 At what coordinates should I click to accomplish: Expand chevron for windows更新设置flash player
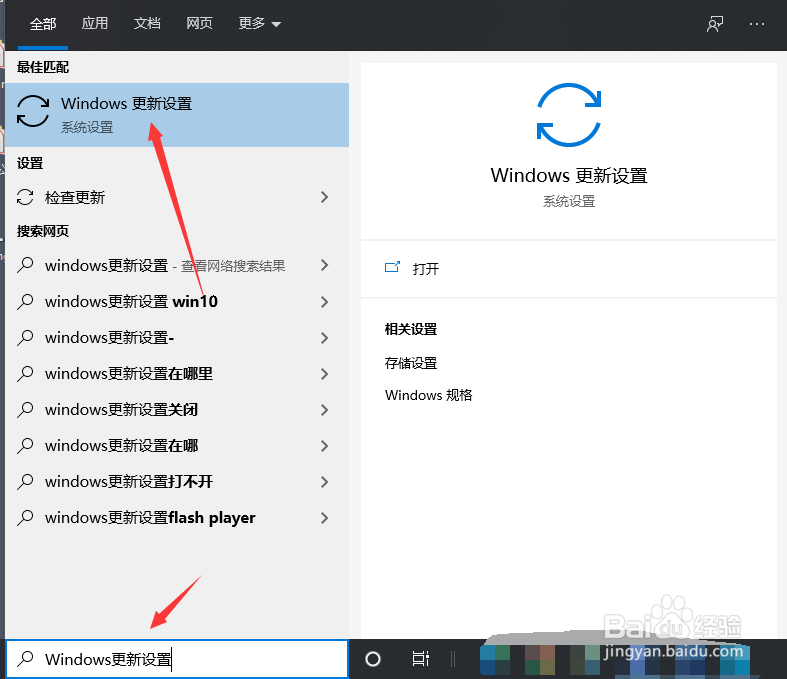tap(325, 518)
